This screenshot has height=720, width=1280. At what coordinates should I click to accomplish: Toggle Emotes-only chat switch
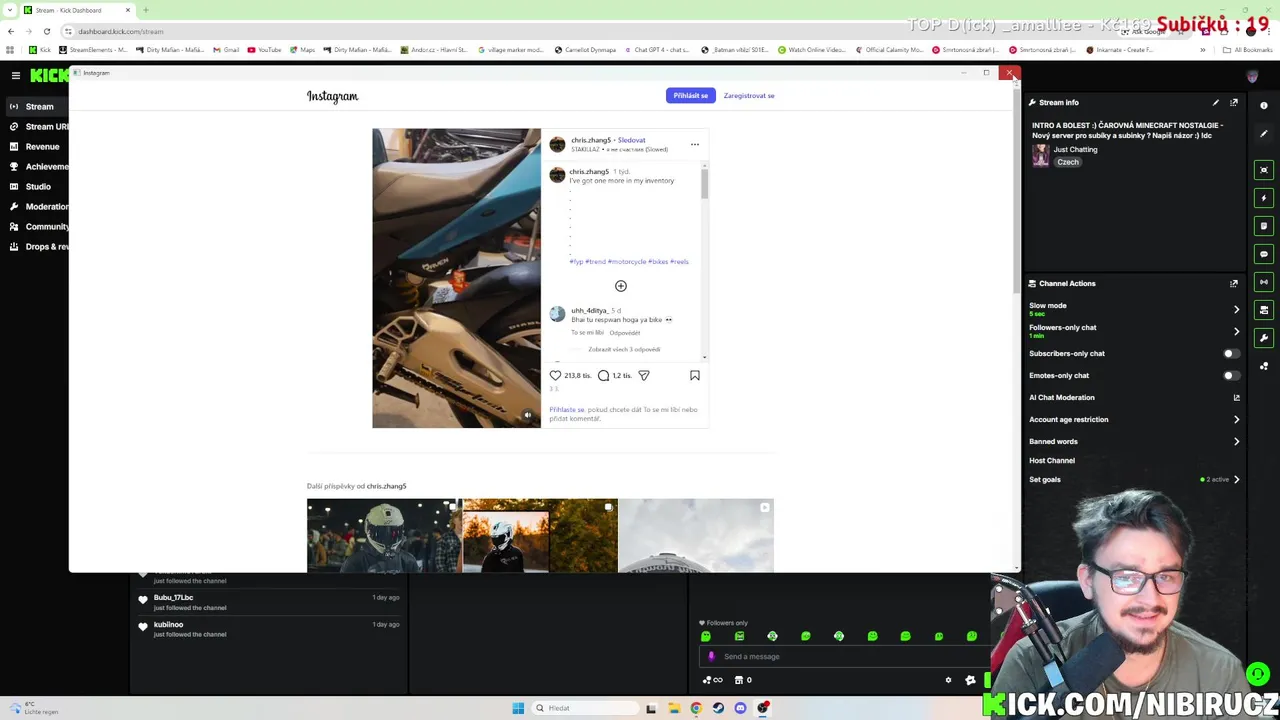pos(1231,375)
